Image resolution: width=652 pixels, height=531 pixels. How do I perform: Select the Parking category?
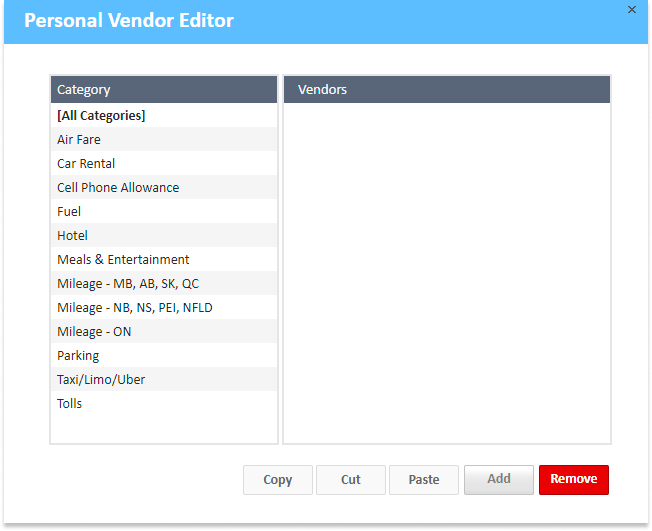point(78,356)
